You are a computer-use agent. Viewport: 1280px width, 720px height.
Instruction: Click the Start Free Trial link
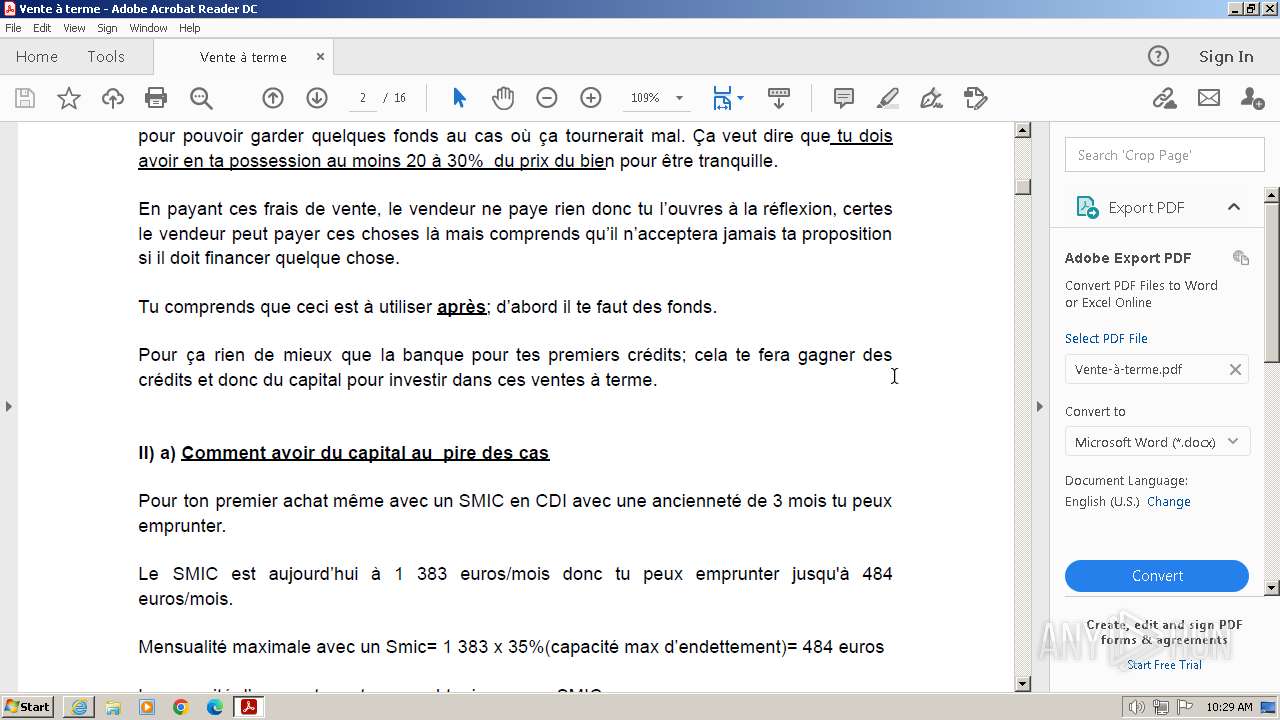pyautogui.click(x=1164, y=665)
